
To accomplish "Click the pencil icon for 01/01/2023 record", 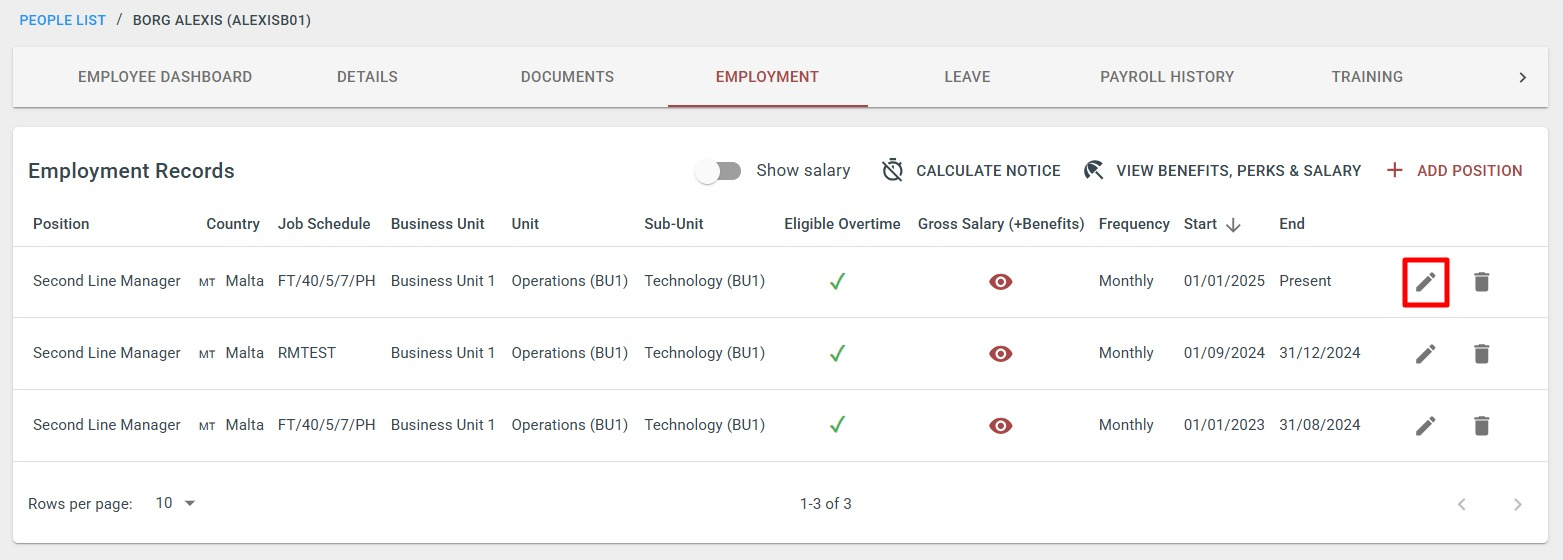I will coord(1426,425).
